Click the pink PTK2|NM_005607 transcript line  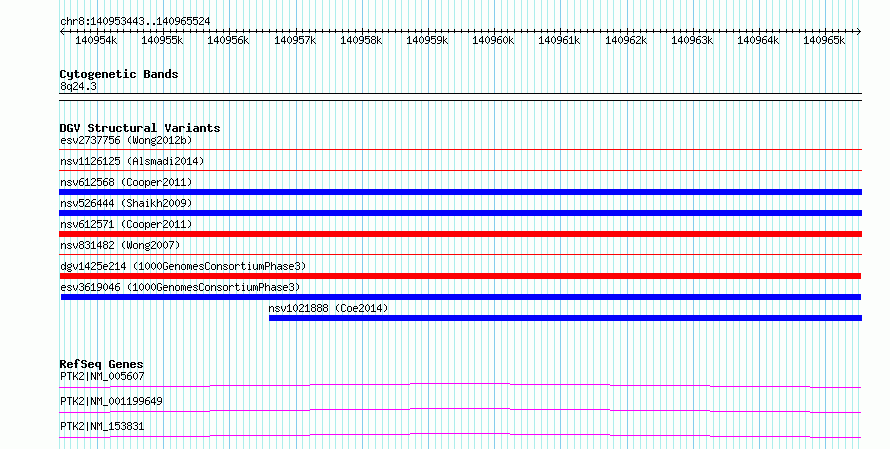click(x=460, y=385)
